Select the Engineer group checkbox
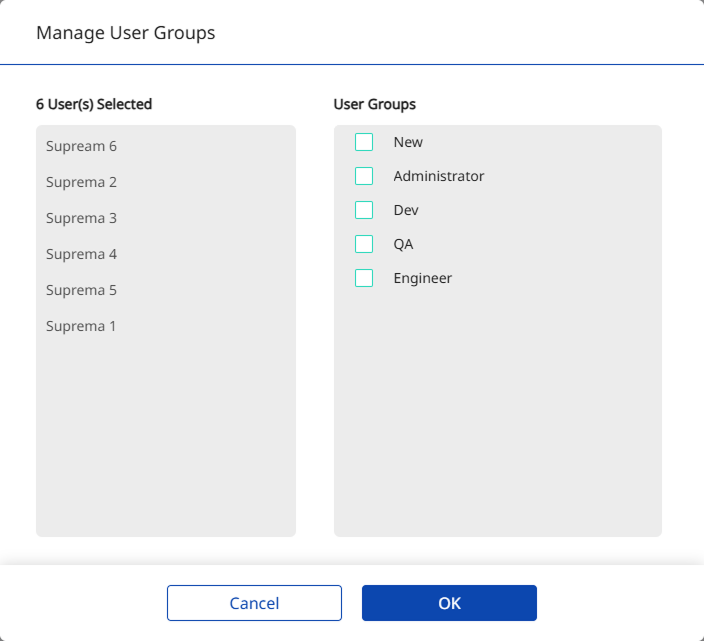Screen dimensions: 704x641 364,278
